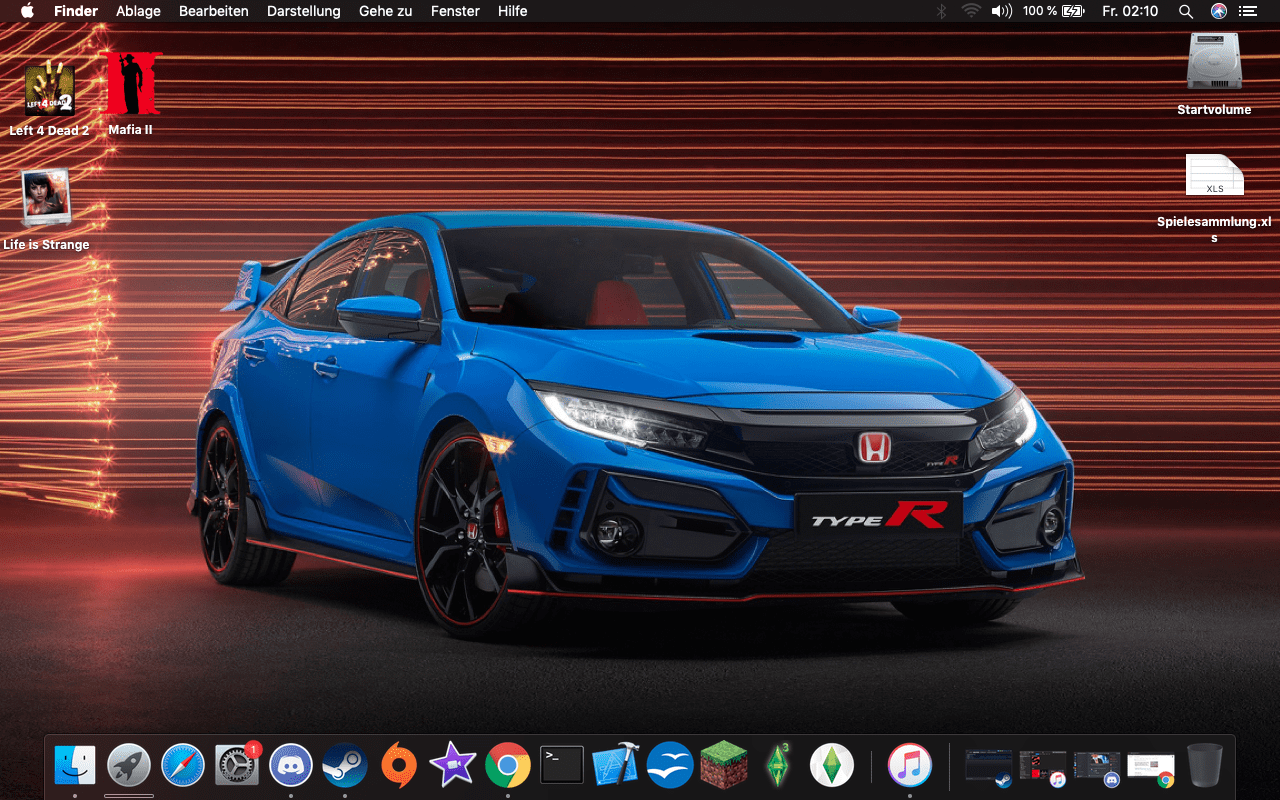
Task: Launch Steam app icon in dock
Action: [345, 766]
